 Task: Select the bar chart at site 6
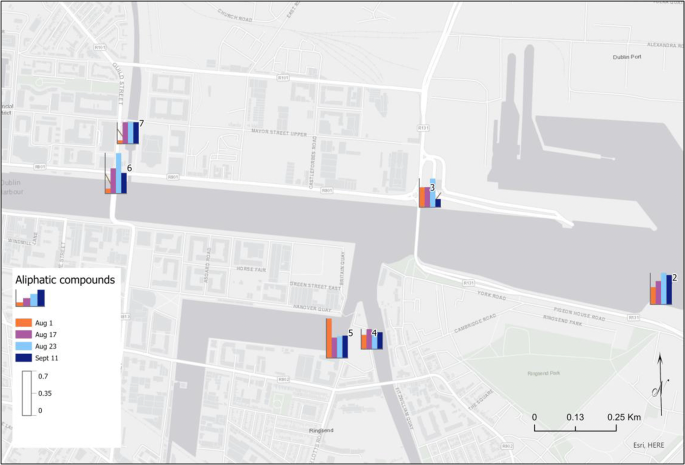click(x=116, y=173)
